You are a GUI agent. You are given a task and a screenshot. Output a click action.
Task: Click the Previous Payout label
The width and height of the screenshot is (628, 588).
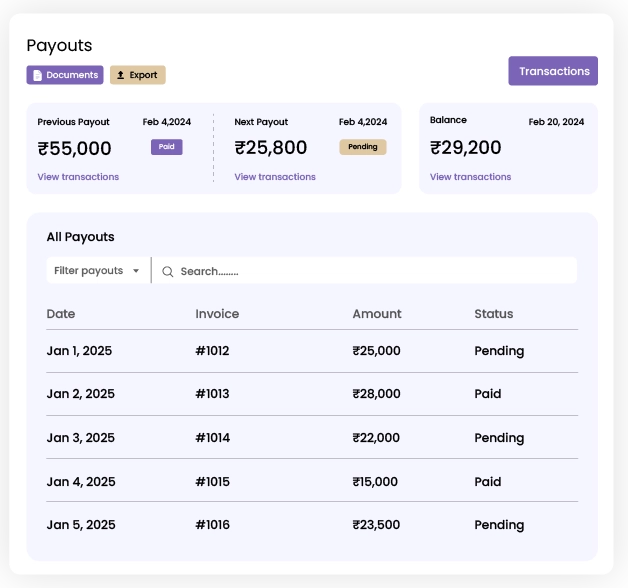click(73, 122)
